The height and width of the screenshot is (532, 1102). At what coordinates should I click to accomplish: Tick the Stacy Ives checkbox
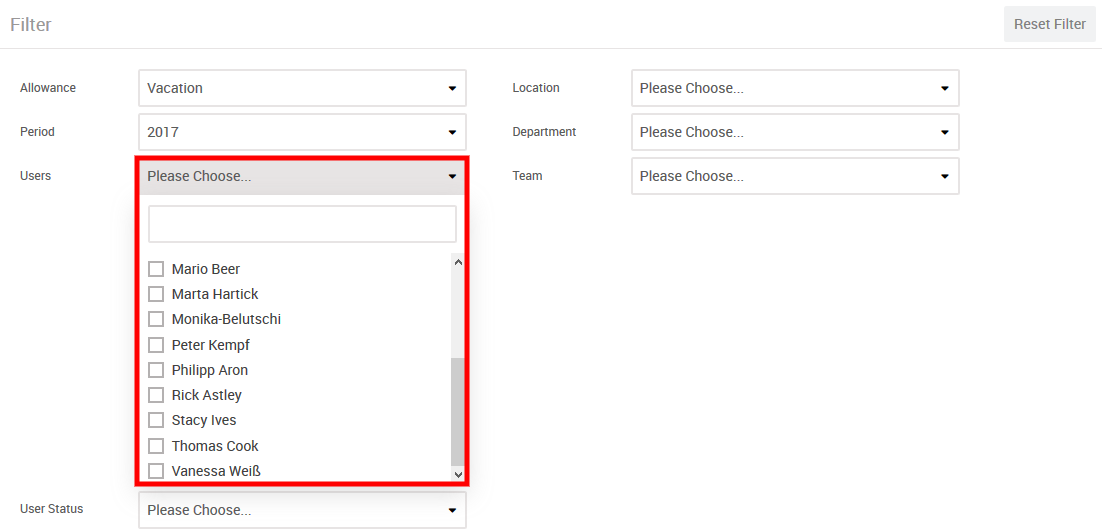[156, 420]
